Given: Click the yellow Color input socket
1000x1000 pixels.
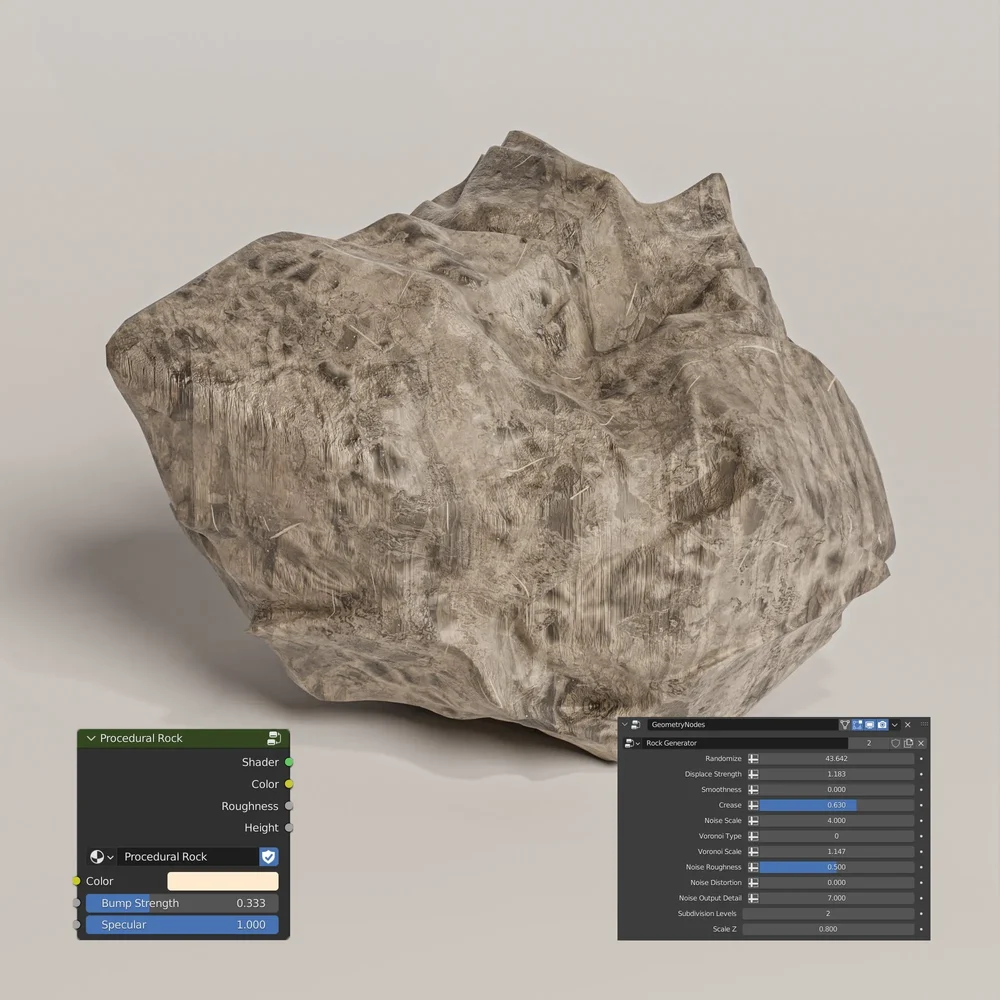Looking at the screenshot, I should click(x=77, y=881).
